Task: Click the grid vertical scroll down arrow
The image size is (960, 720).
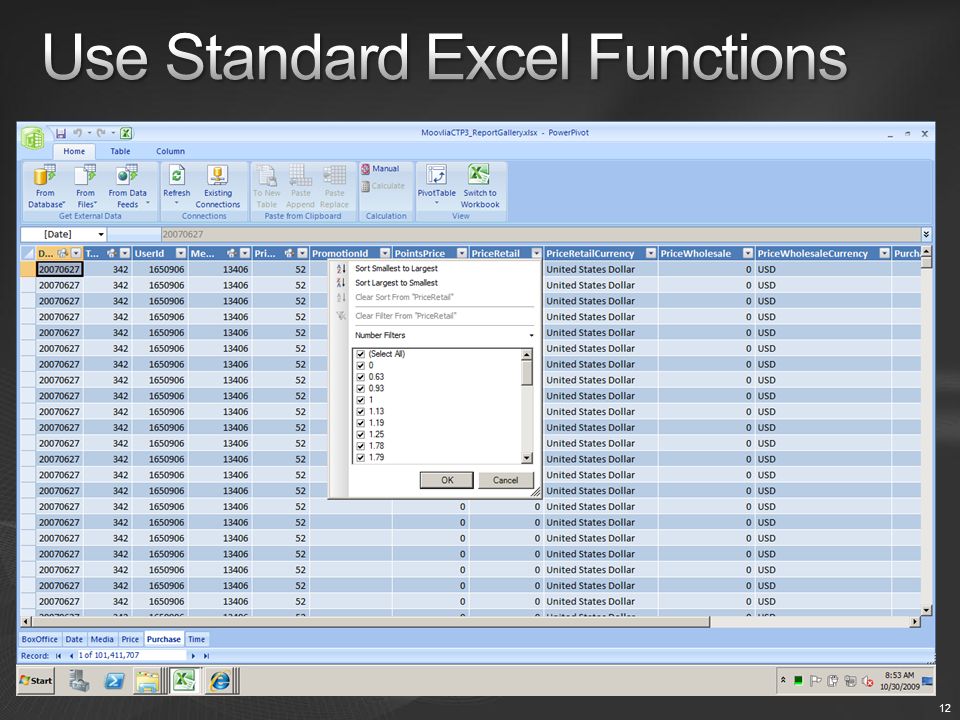Action: click(926, 610)
